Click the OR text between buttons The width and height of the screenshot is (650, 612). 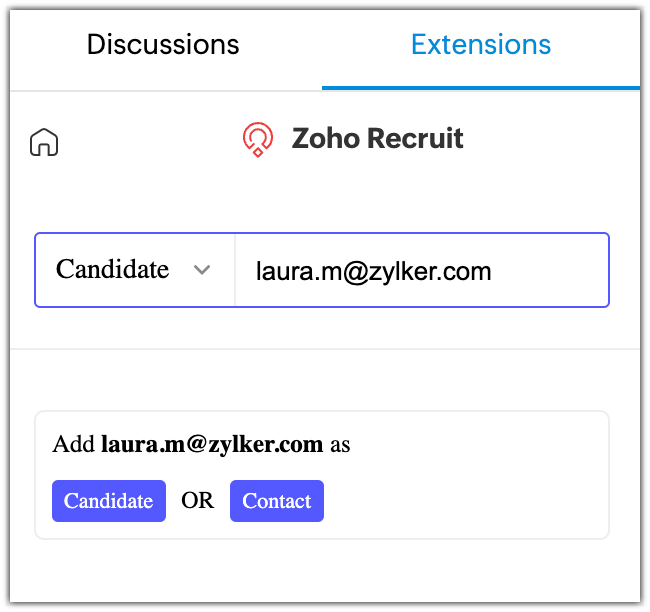[x=198, y=501]
